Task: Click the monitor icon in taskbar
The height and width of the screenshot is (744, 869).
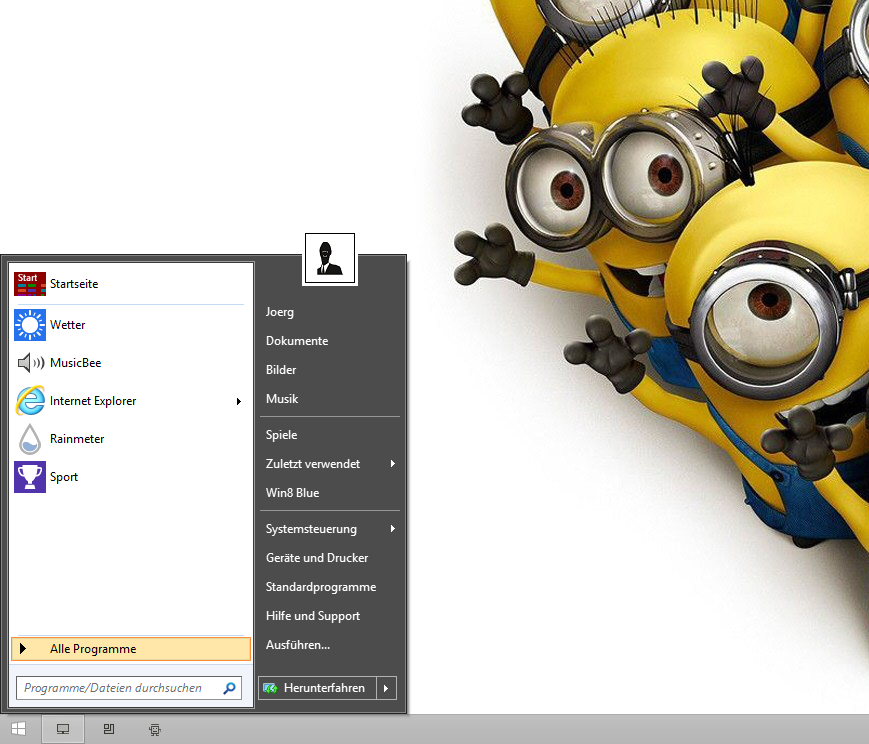Action: pyautogui.click(x=63, y=729)
